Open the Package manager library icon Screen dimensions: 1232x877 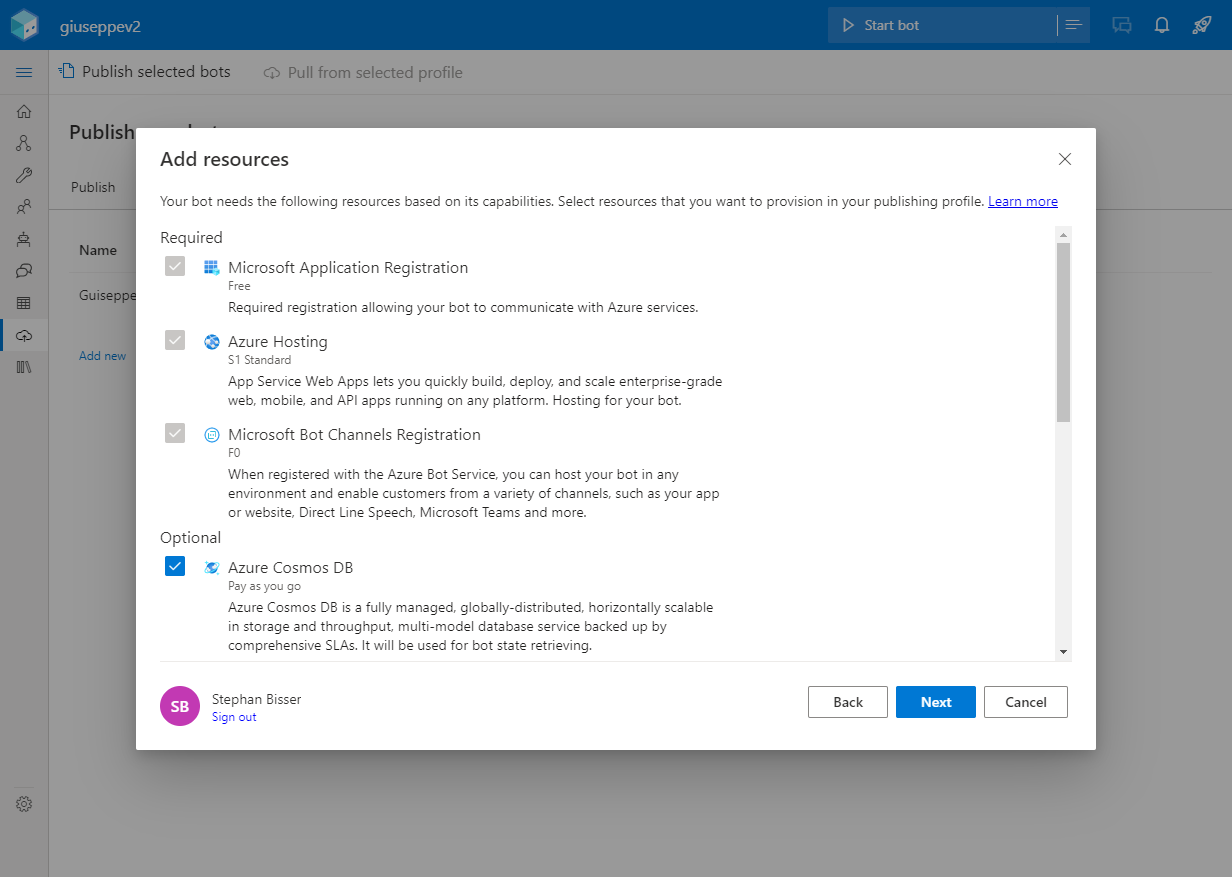(24, 367)
